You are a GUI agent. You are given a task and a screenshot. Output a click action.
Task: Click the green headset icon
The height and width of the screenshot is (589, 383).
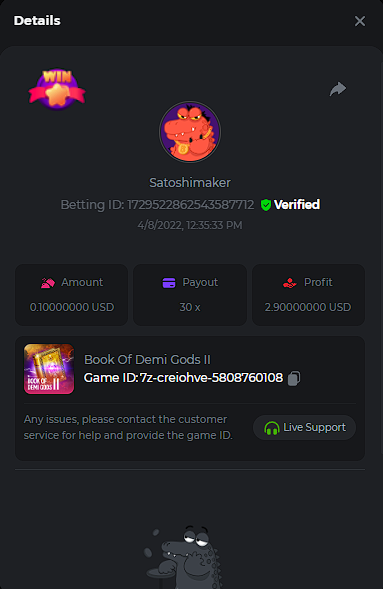point(272,428)
